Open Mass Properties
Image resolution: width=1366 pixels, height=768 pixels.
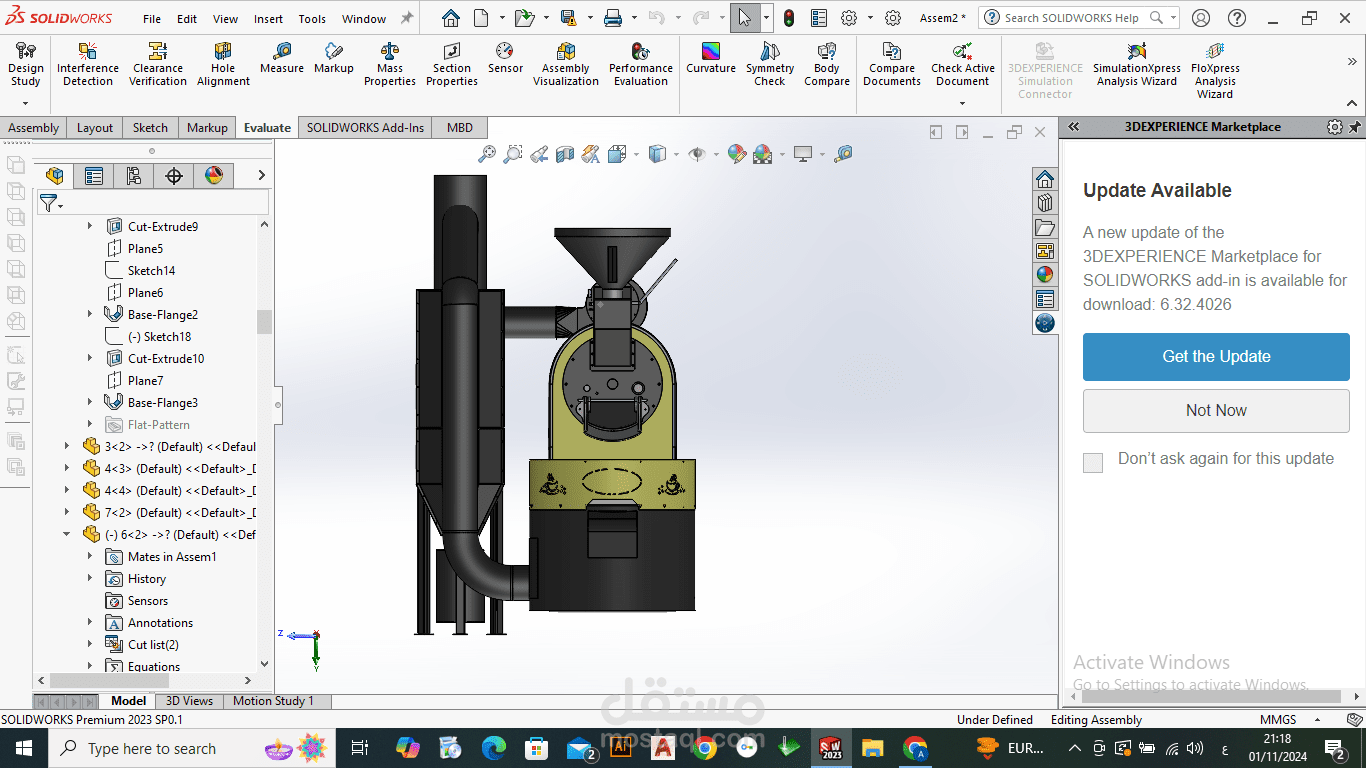tap(390, 66)
